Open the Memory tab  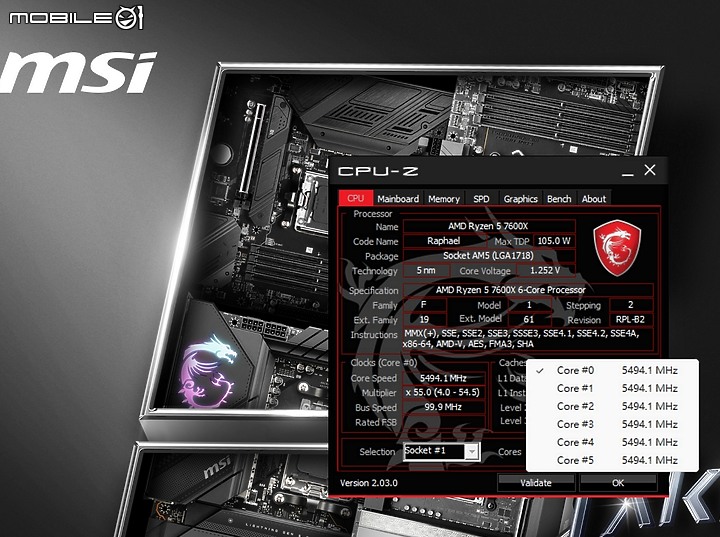[x=444, y=198]
